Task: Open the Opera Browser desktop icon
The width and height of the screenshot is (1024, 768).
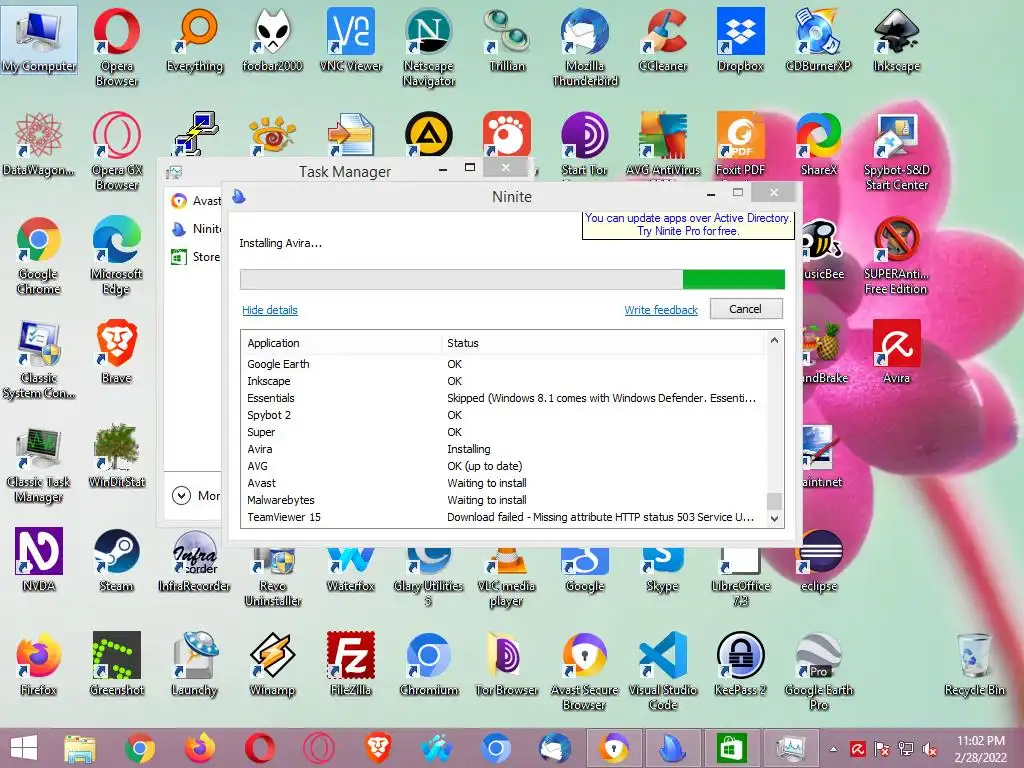Action: click(x=116, y=46)
